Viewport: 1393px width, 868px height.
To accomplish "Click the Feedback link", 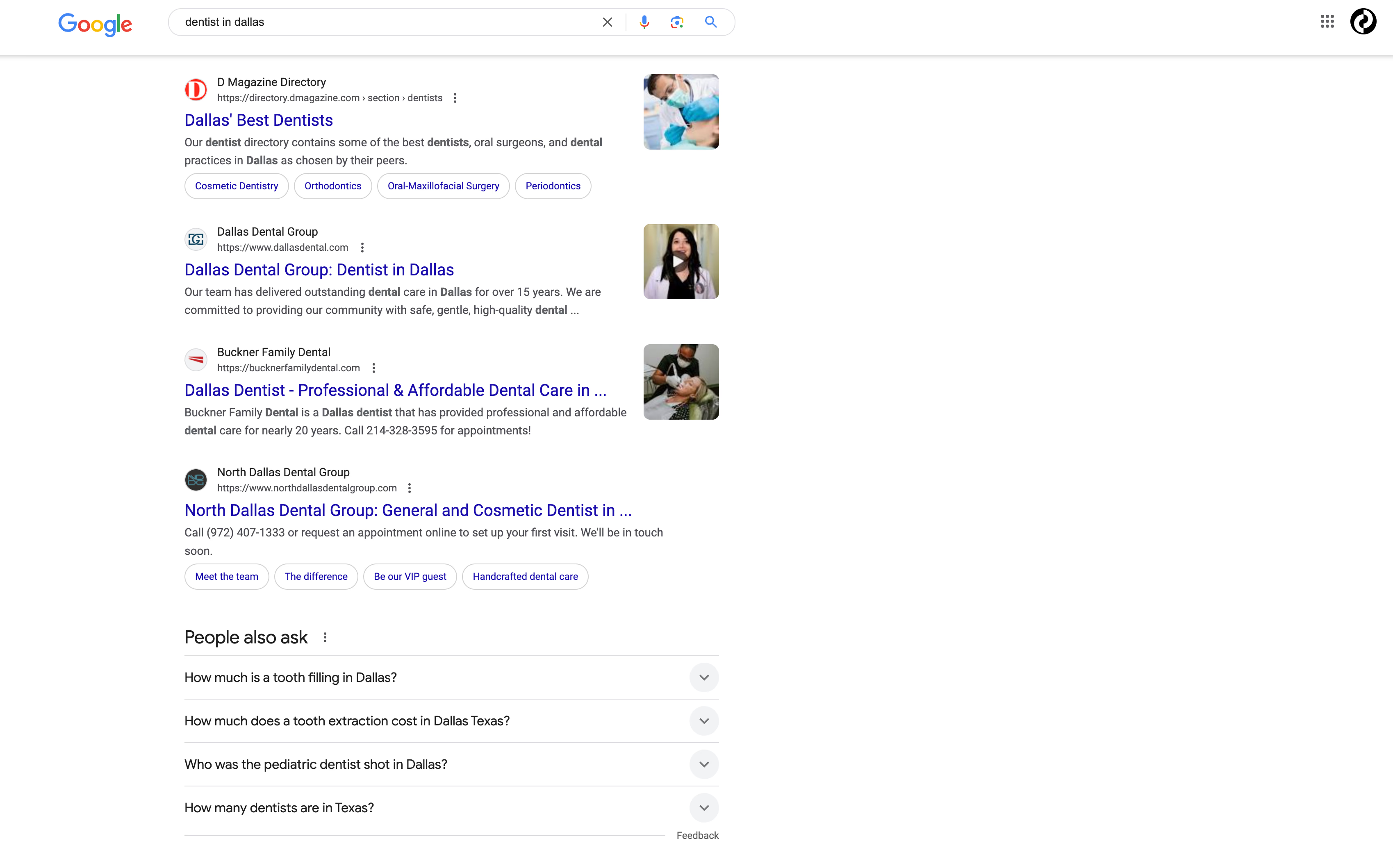I will [x=697, y=836].
